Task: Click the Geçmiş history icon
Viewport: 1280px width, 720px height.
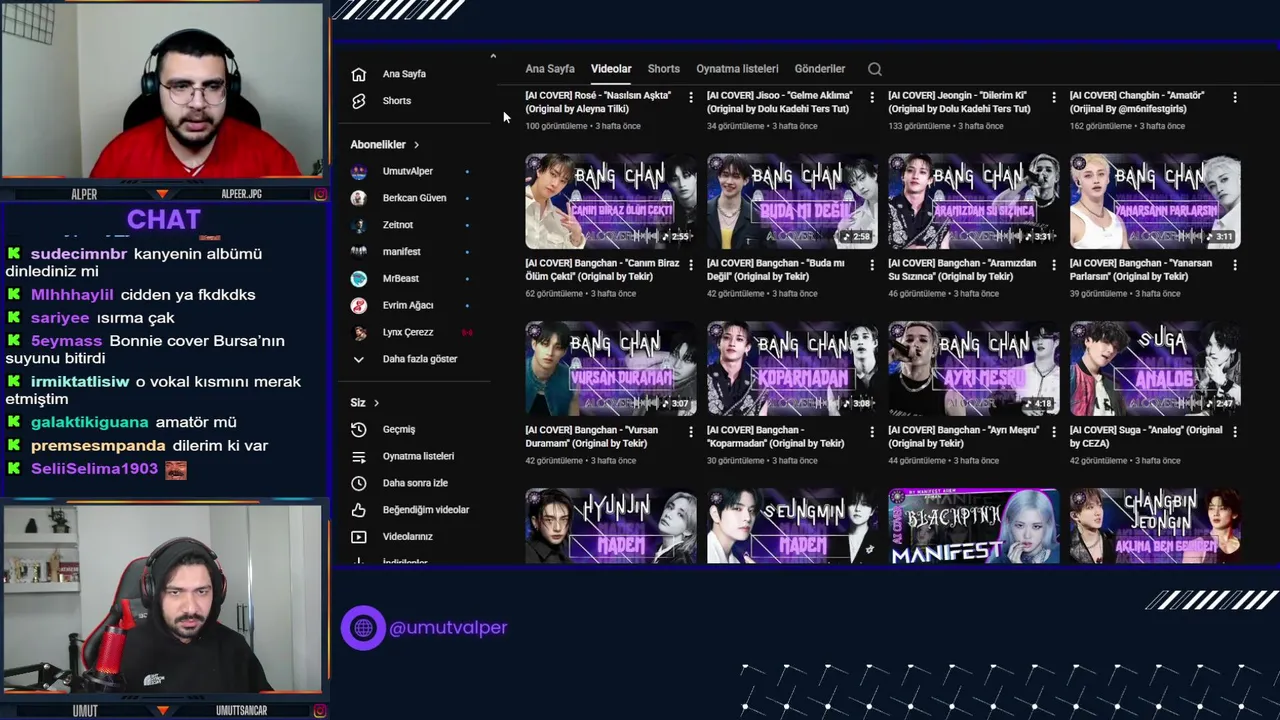Action: tap(359, 429)
